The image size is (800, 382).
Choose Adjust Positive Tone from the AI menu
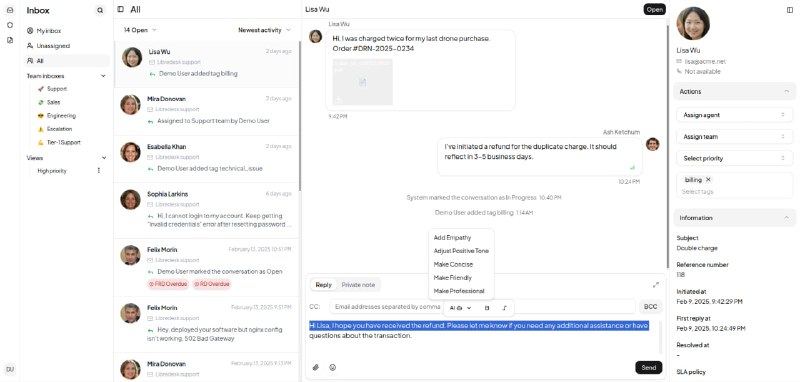click(461, 251)
